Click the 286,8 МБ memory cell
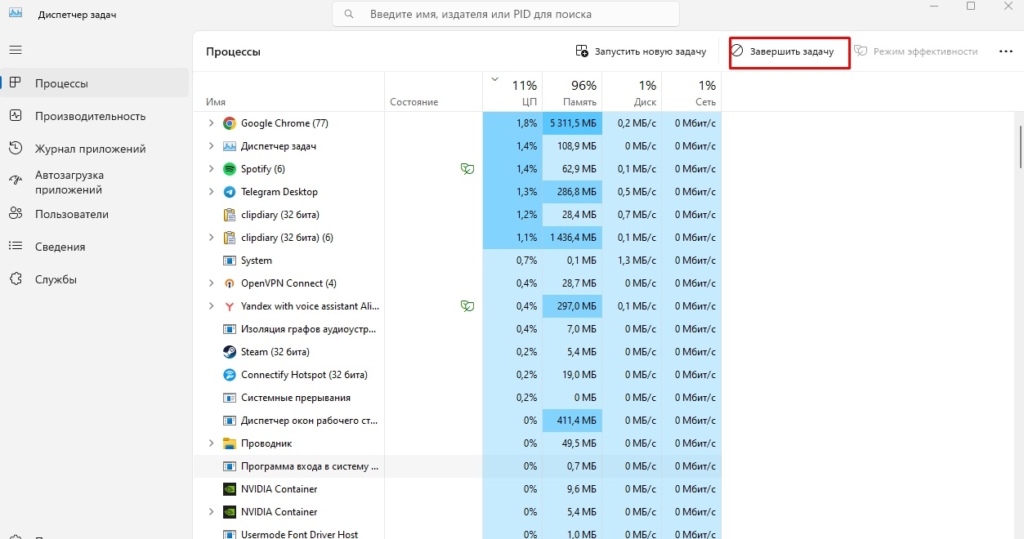Screen dimensions: 1024x539 [x=572, y=191]
